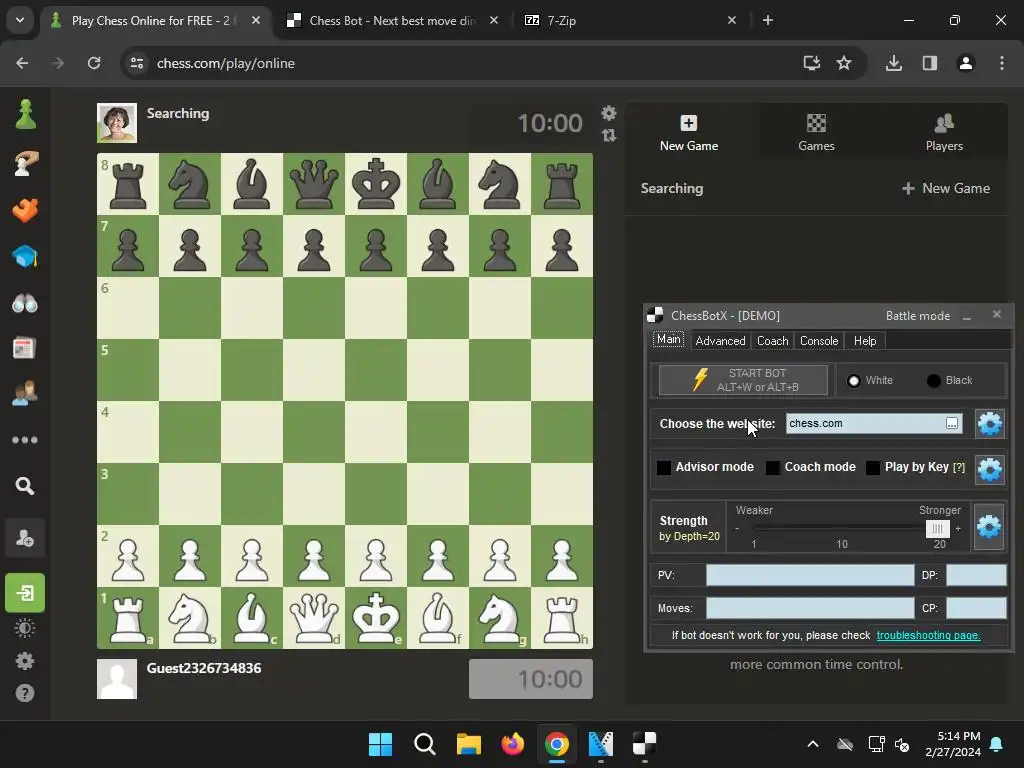Click the START BOT button
This screenshot has width=1024, height=768.
click(743, 380)
